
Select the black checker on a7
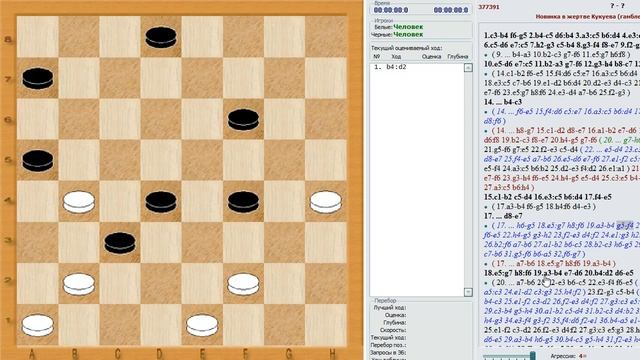[x=38, y=78]
